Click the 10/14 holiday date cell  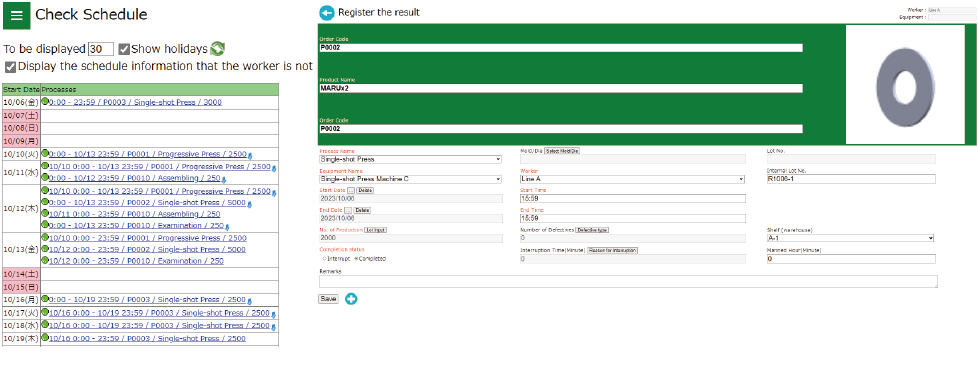(x=21, y=274)
